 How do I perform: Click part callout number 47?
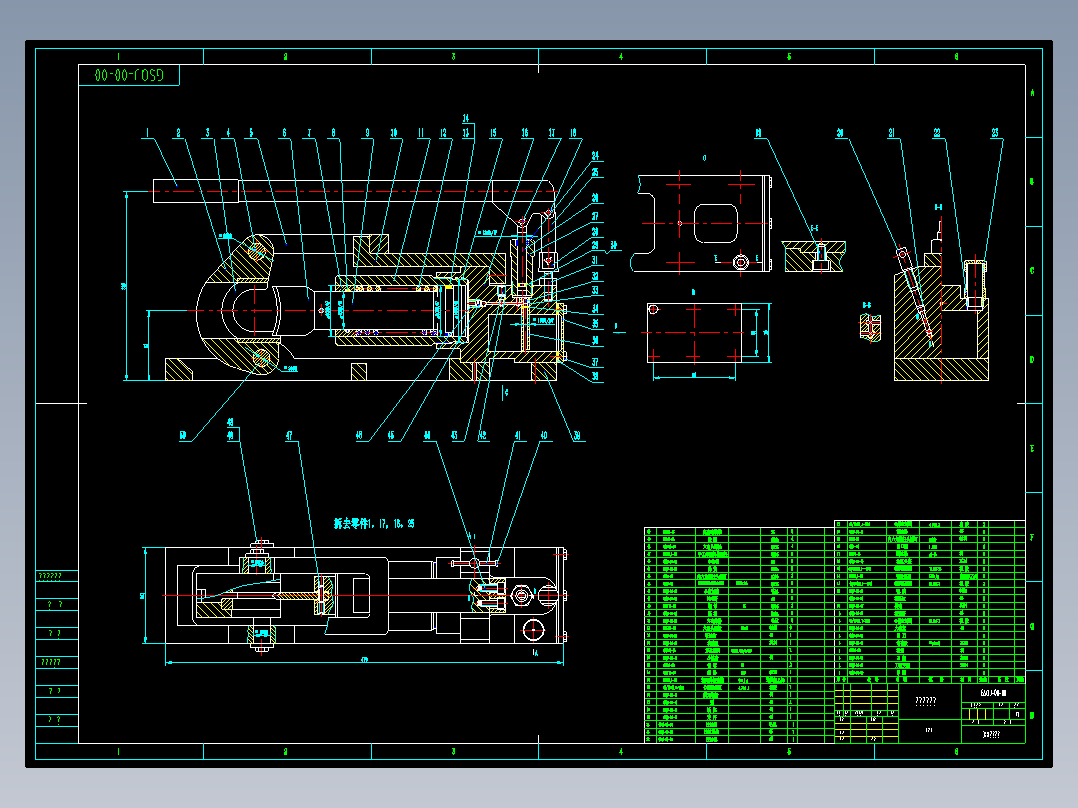tap(289, 435)
